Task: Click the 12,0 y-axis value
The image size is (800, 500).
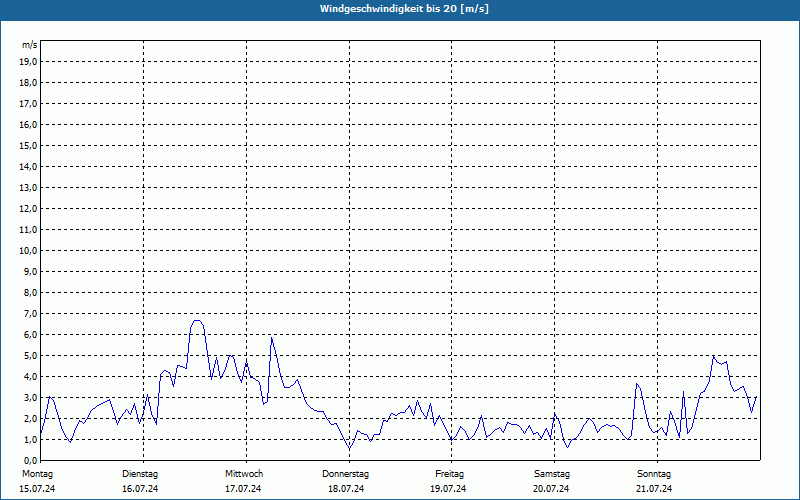Action: [x=28, y=209]
